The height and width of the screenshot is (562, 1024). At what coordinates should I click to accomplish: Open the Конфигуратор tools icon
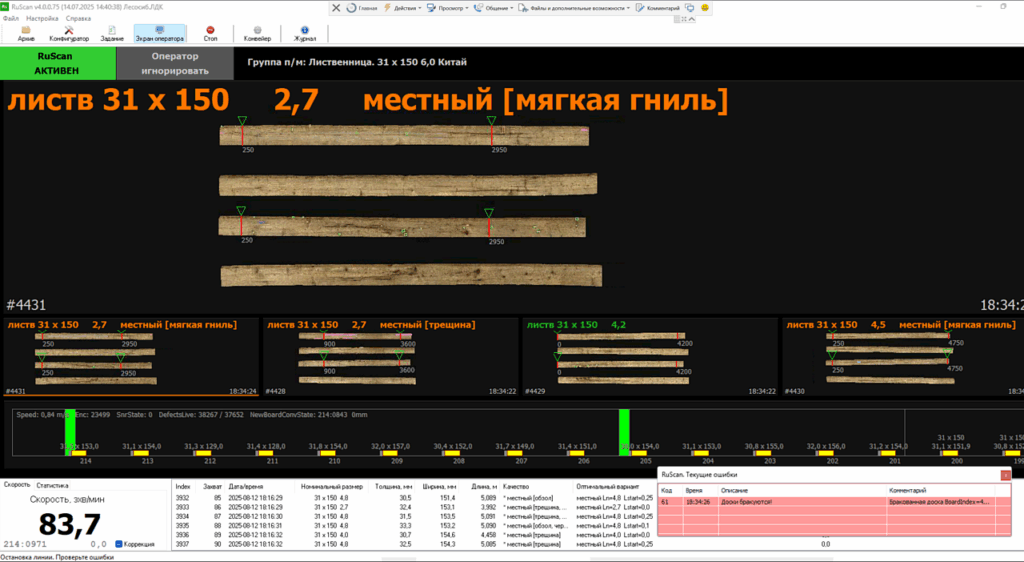tap(69, 30)
